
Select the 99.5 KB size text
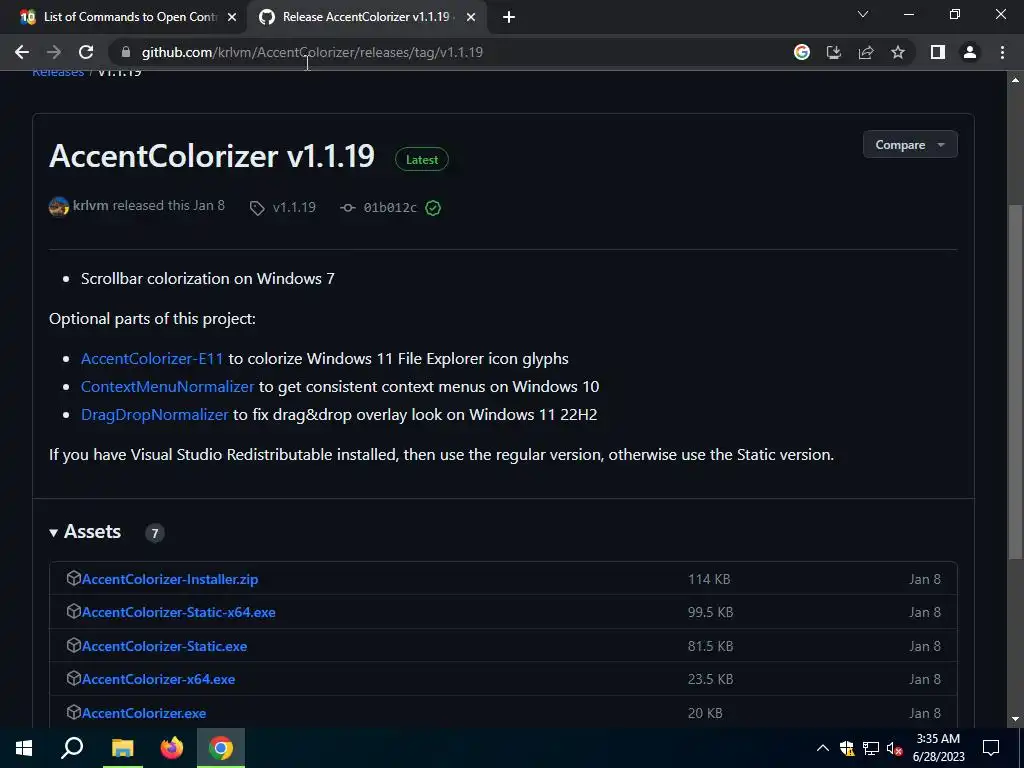711,613
